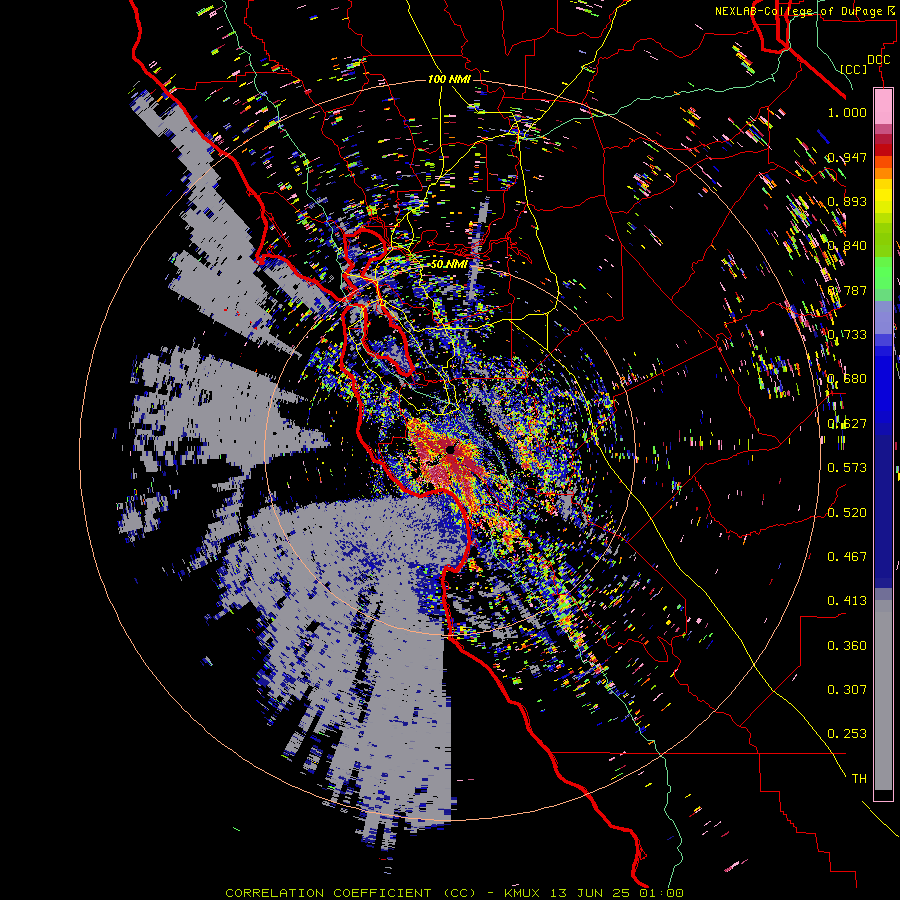
Task: Click the black radar site dot at center
Action: click(x=451, y=449)
